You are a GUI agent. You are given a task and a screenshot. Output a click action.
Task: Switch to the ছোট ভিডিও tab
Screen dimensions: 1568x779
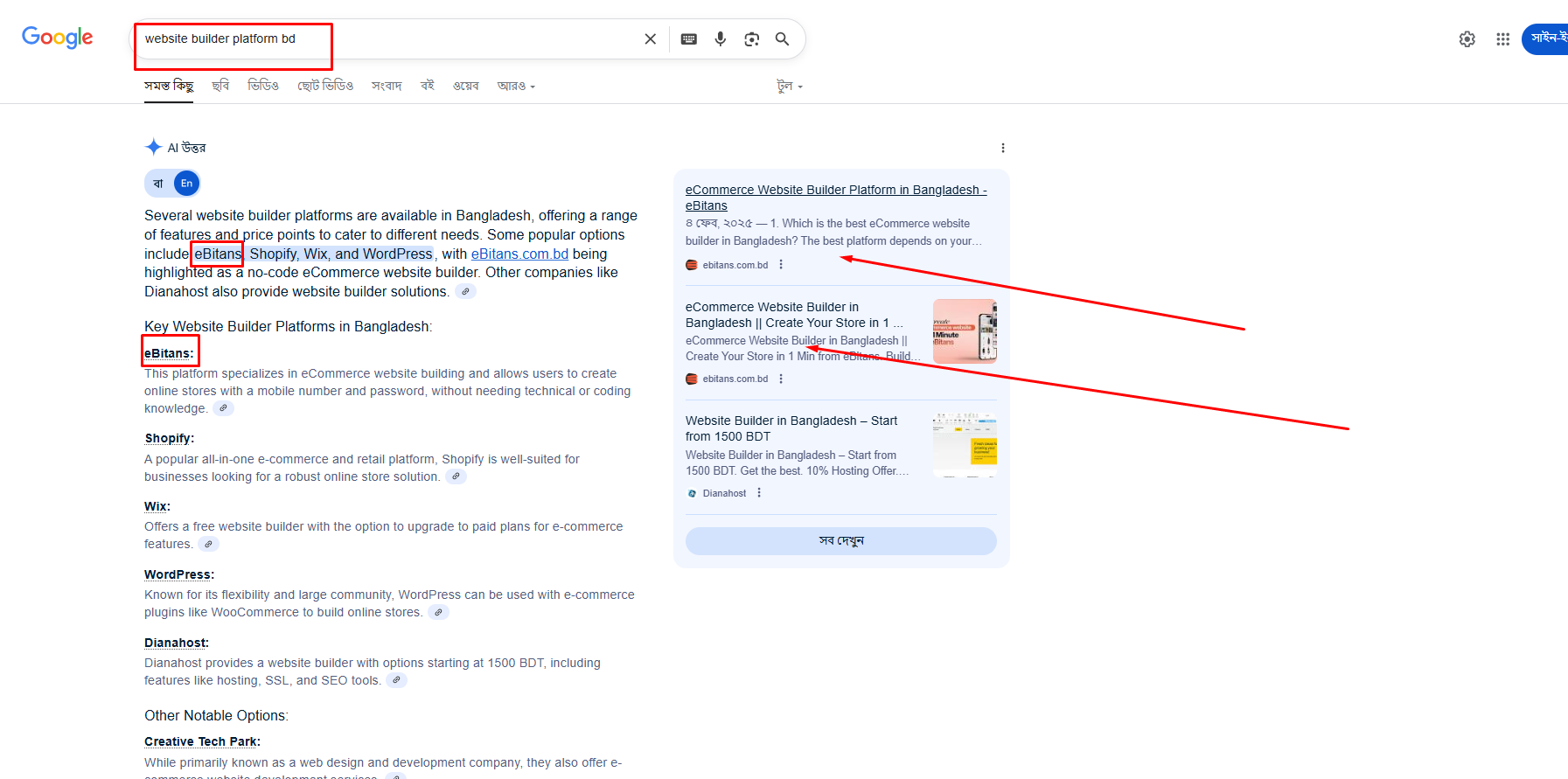[x=325, y=86]
